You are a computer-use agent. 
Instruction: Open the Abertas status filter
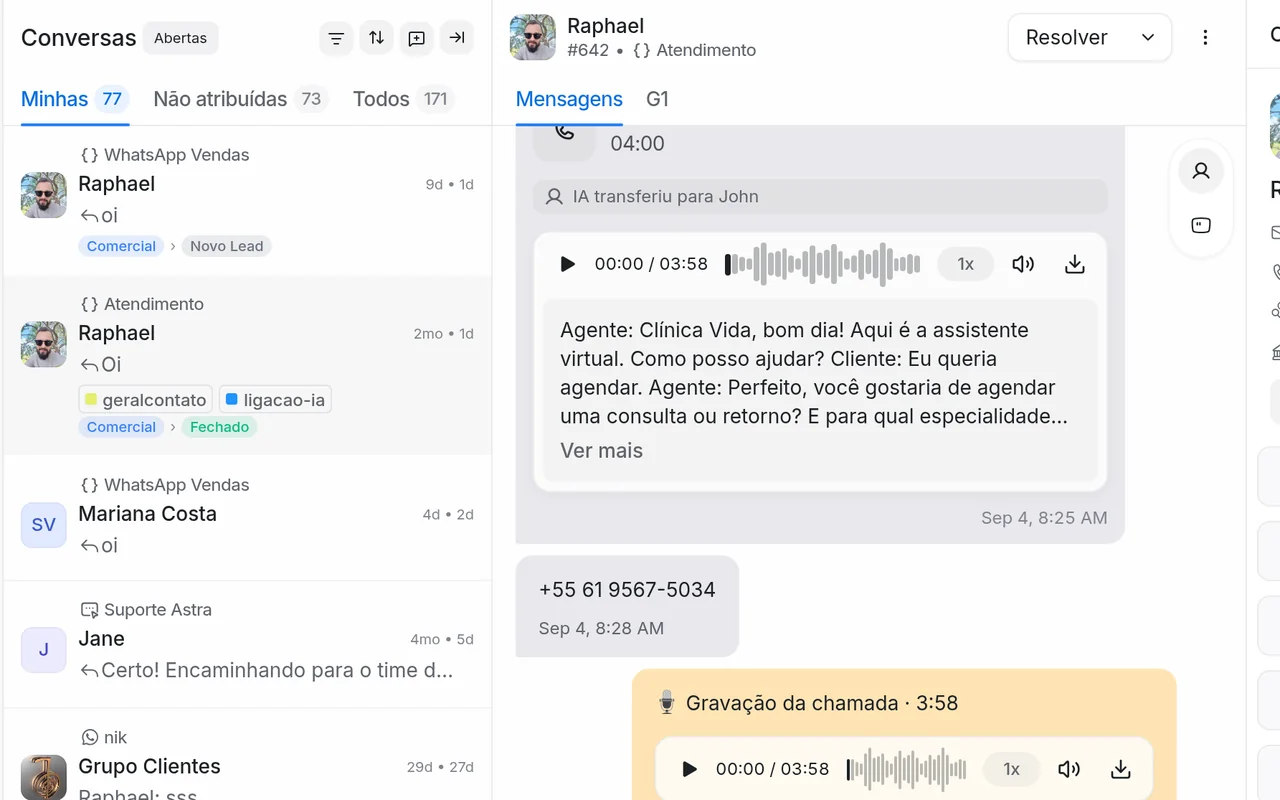click(180, 38)
